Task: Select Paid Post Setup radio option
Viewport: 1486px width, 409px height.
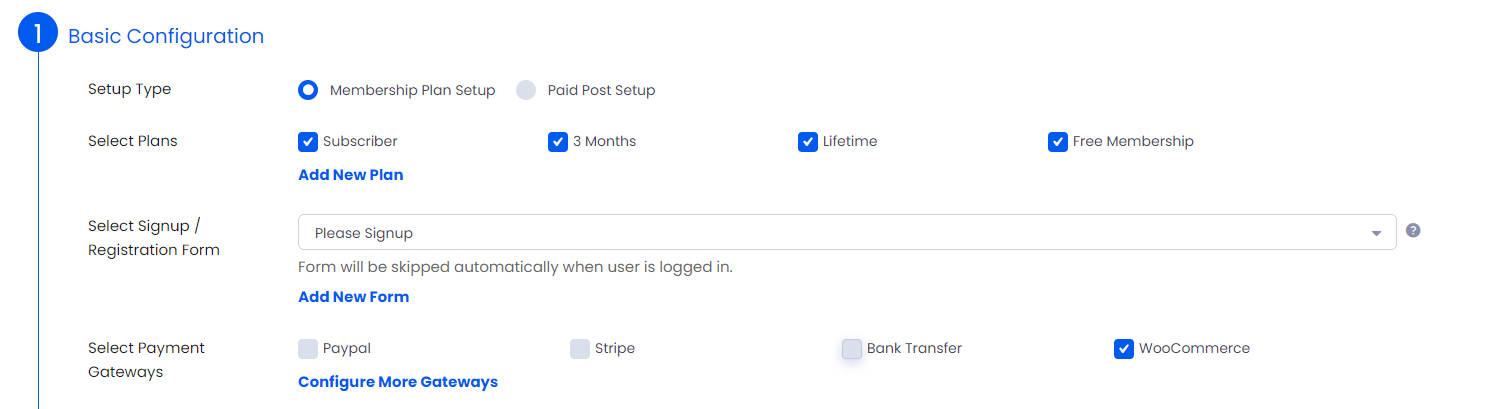Action: pyautogui.click(x=526, y=90)
